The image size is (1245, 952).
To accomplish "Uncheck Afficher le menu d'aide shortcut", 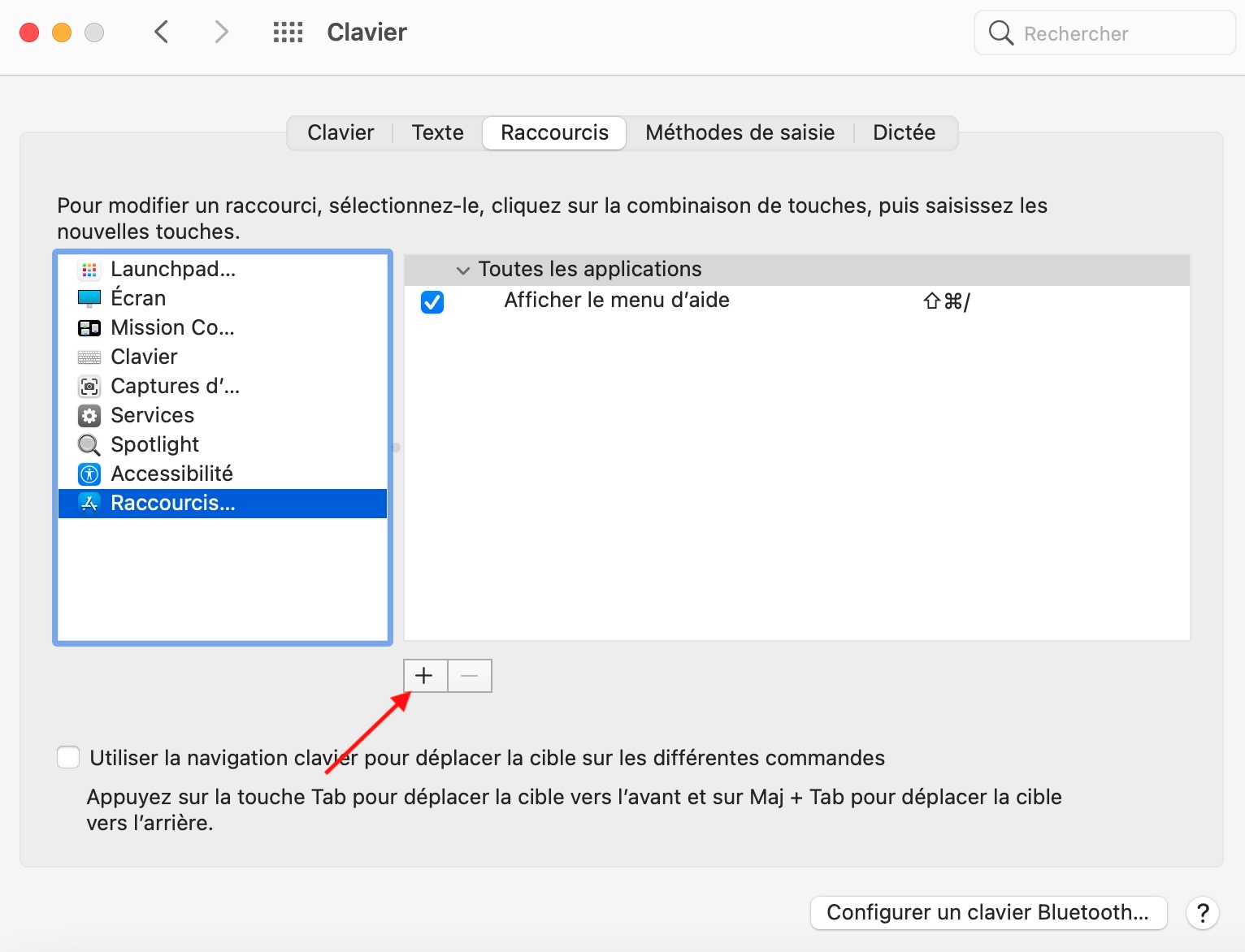I will point(432,301).
